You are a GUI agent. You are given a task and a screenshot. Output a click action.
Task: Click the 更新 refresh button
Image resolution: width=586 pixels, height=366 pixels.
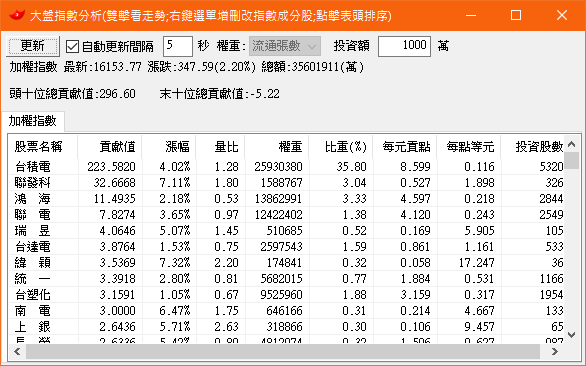[x=33, y=46]
